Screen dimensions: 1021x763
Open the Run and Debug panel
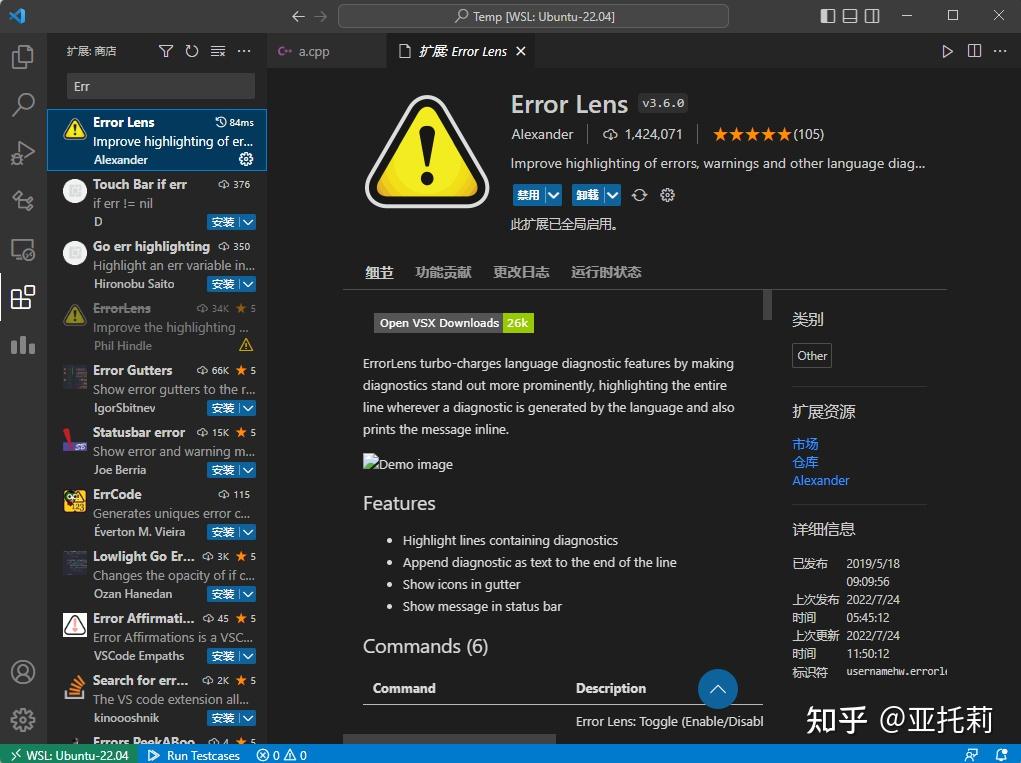click(22, 152)
